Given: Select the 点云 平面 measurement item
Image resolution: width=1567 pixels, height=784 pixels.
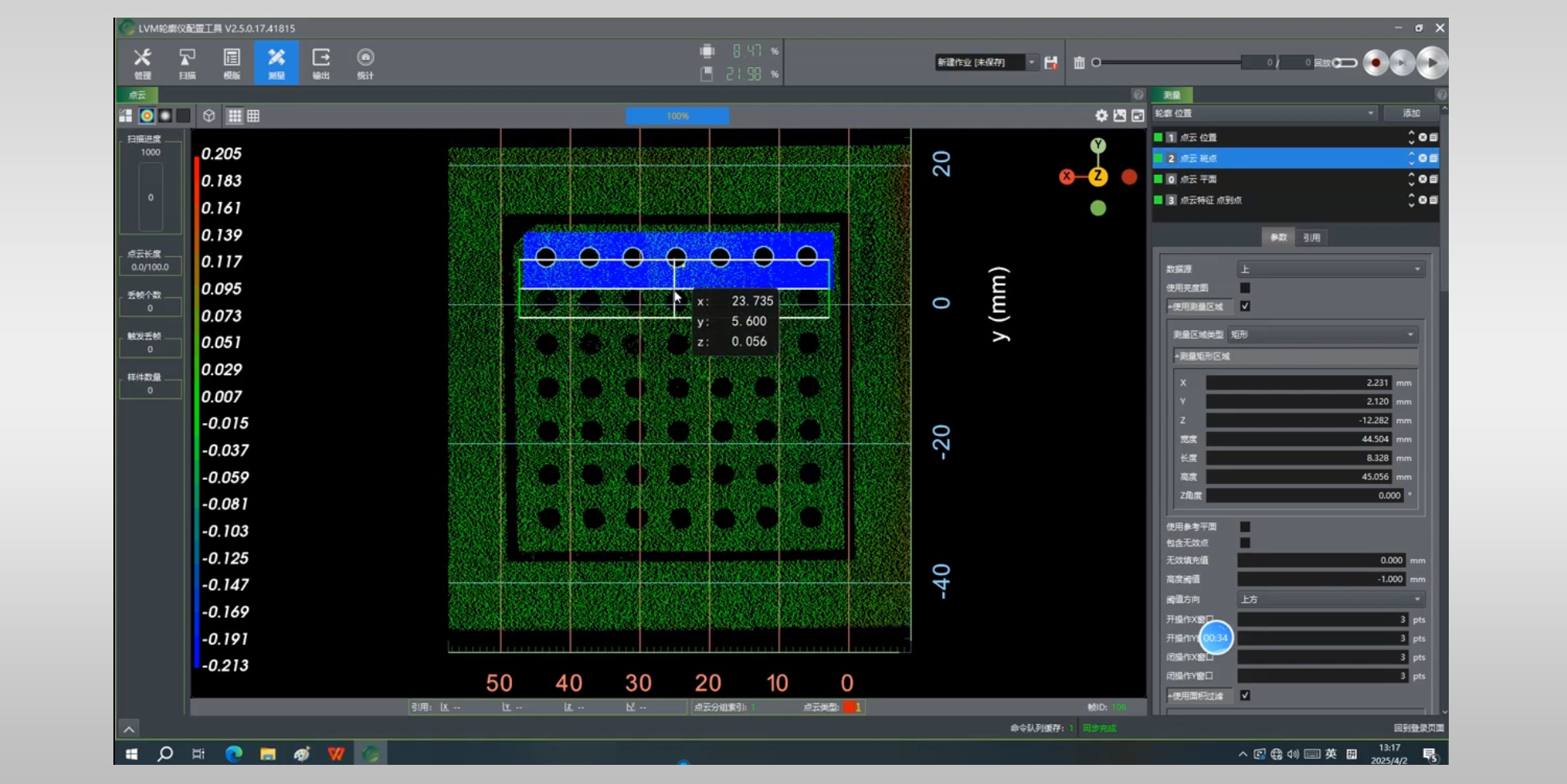Looking at the screenshot, I should (1198, 180).
